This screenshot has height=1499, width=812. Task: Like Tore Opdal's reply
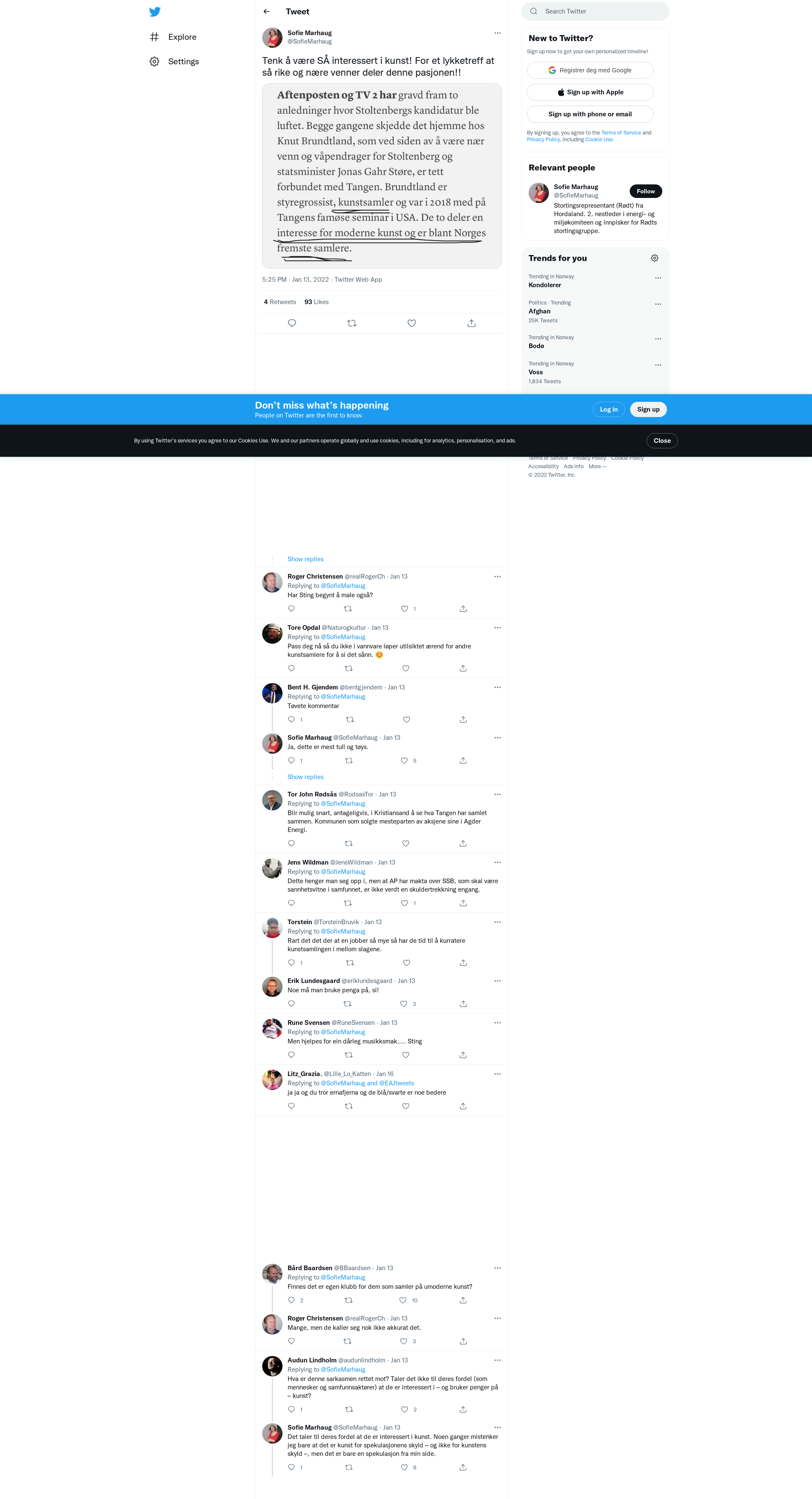click(406, 669)
